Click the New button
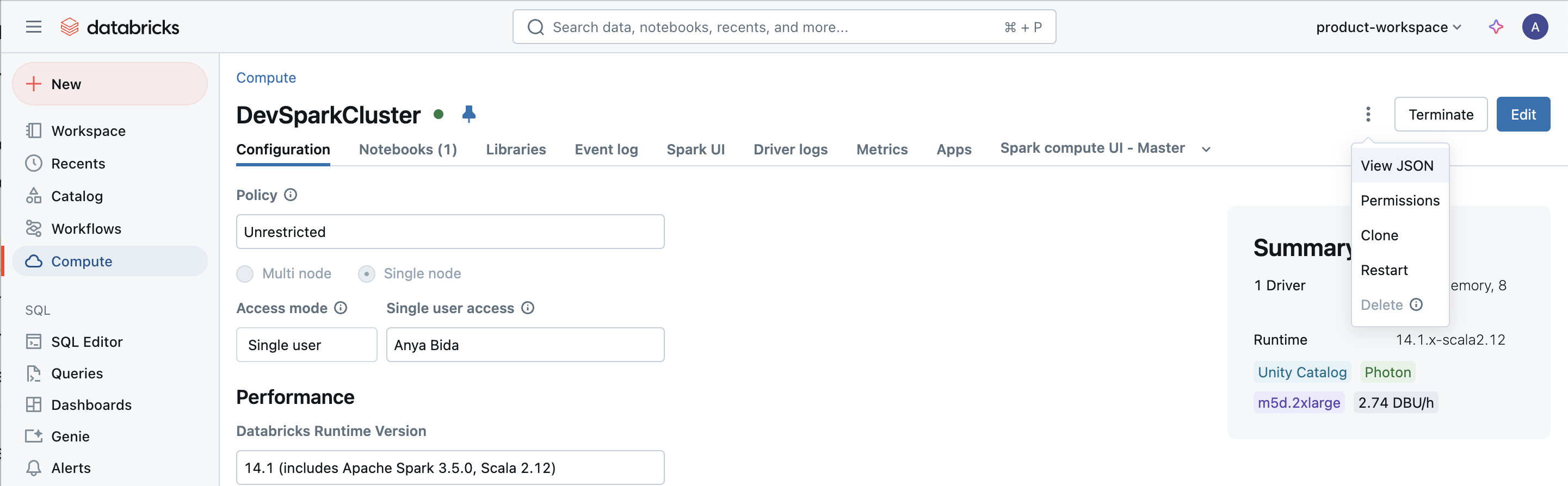Screen dimensions: 1568x486 [x=109, y=84]
